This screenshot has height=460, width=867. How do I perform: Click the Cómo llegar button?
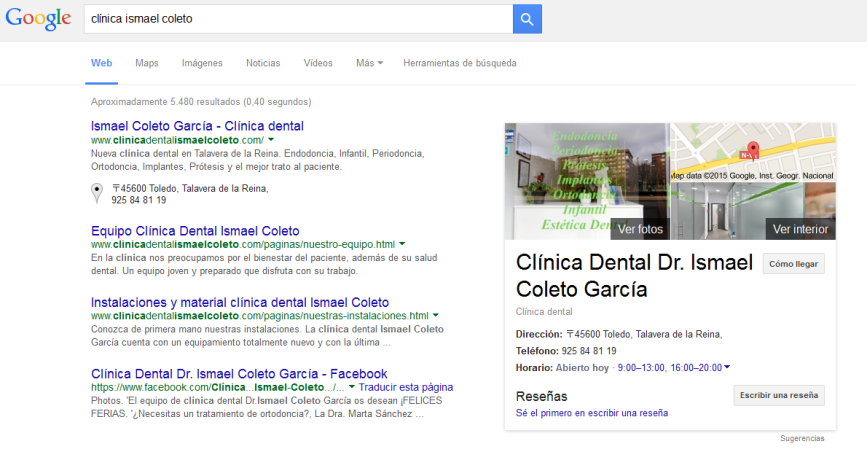point(793,264)
